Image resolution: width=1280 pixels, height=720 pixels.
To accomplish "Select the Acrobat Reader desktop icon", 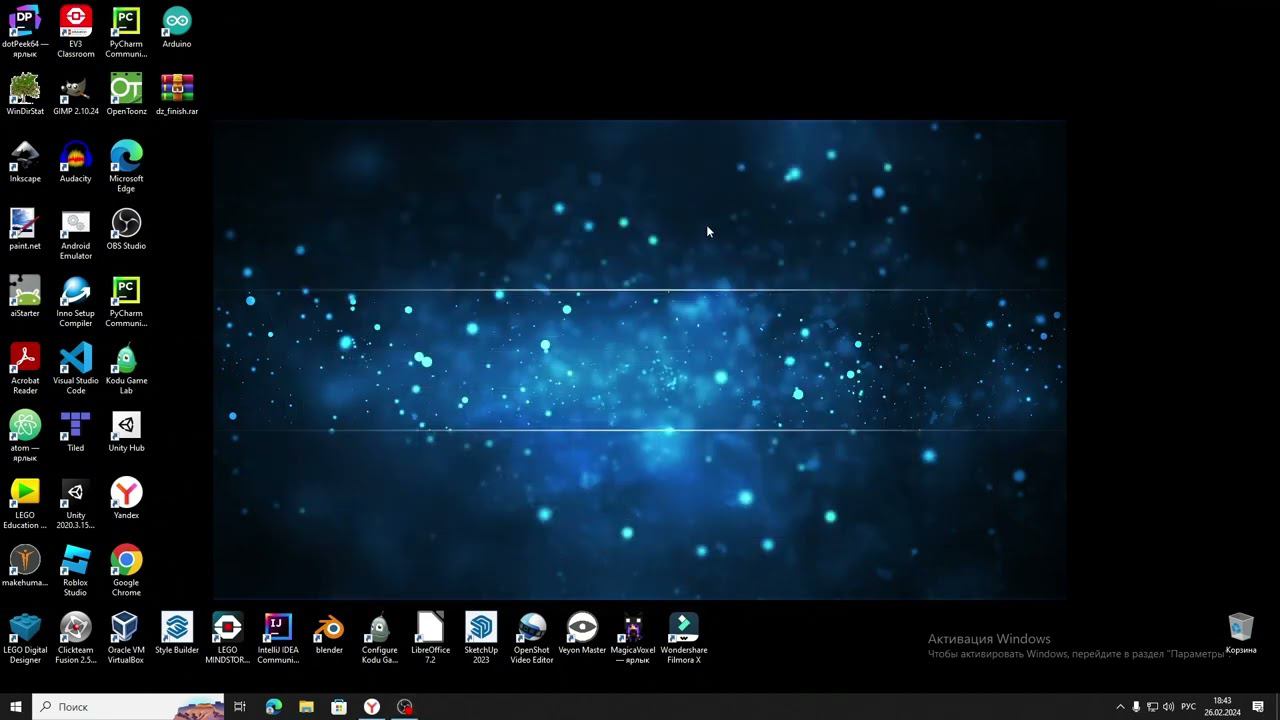I will tap(25, 367).
